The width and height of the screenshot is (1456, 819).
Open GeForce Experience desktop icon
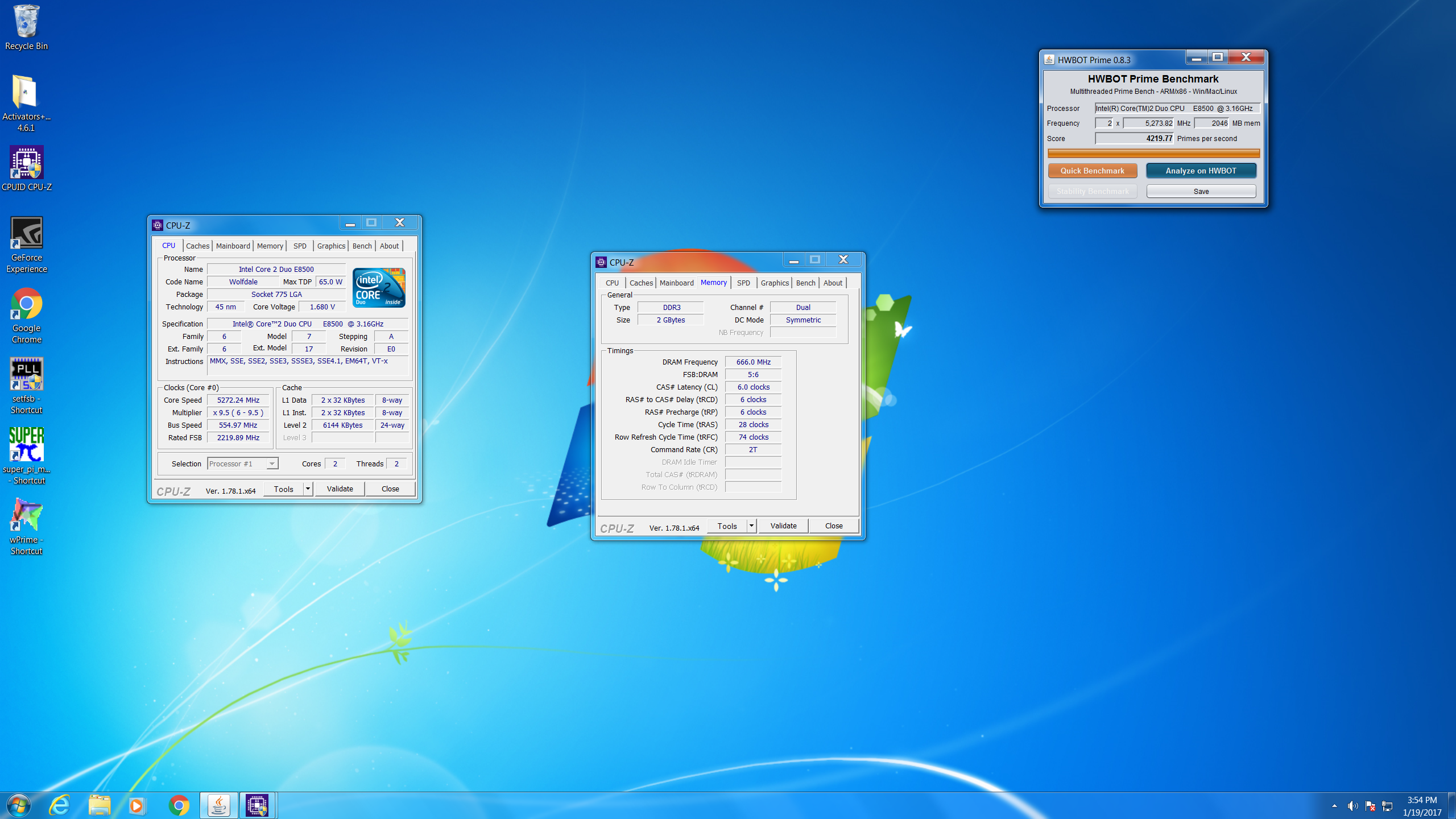pos(26,245)
